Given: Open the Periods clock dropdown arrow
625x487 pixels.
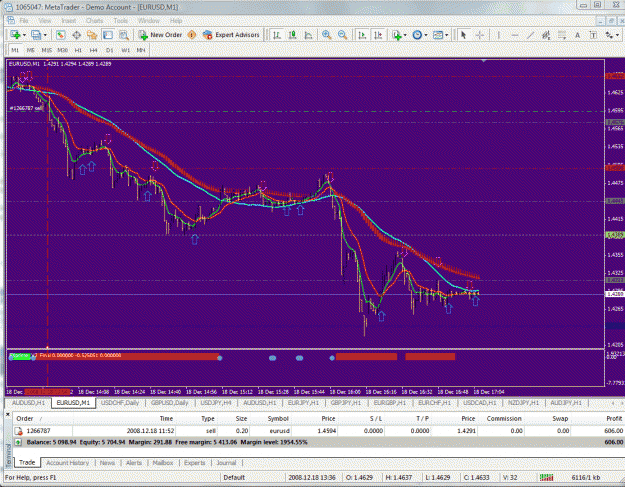Looking at the screenshot, I should click(426, 35).
